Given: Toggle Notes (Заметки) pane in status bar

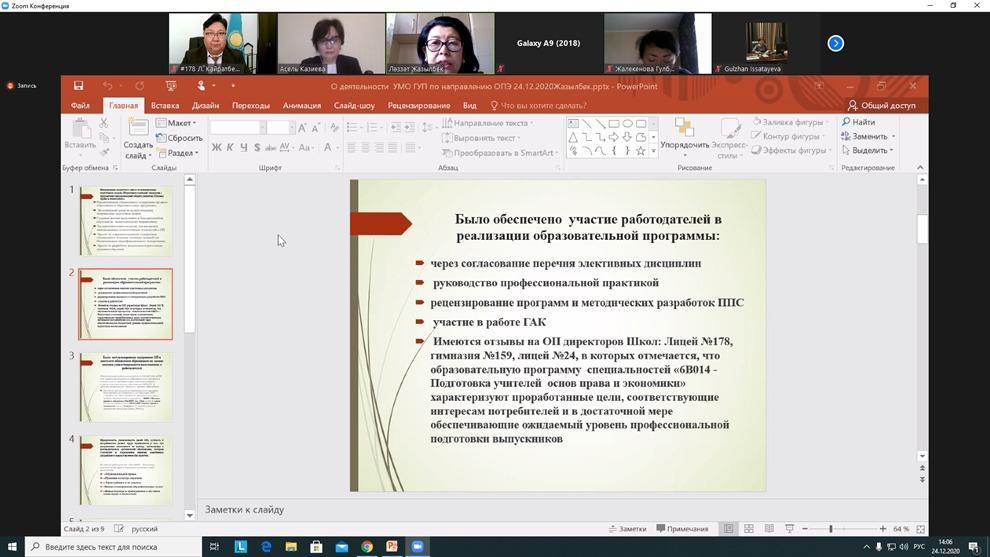Looking at the screenshot, I should (626, 529).
